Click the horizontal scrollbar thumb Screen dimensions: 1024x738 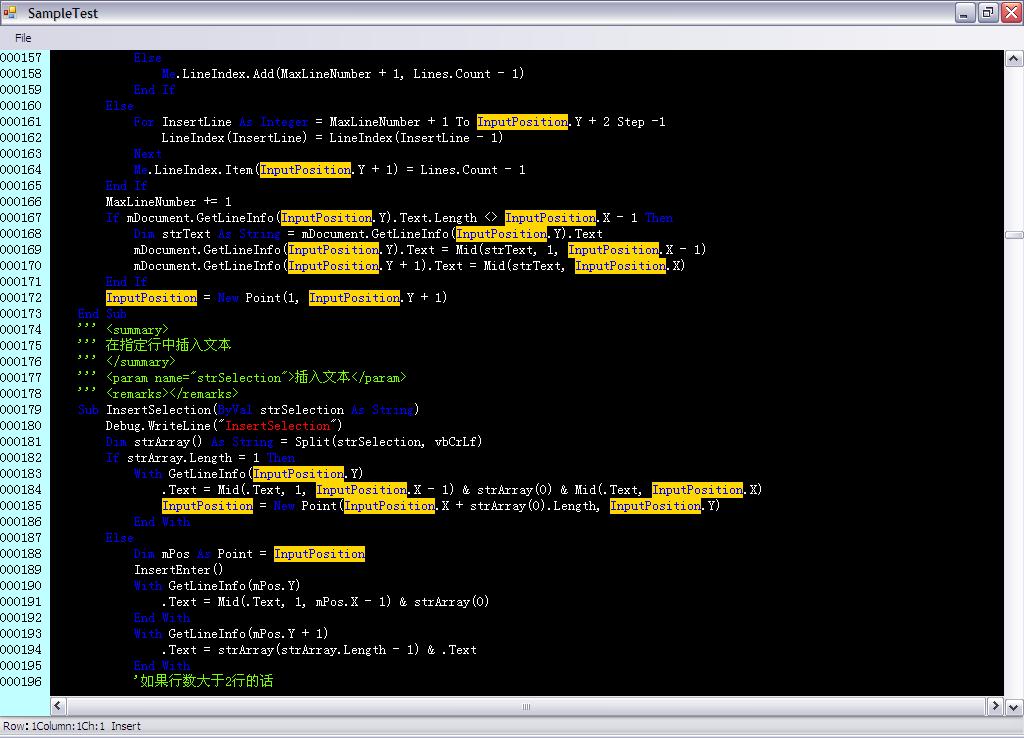[x=526, y=707]
